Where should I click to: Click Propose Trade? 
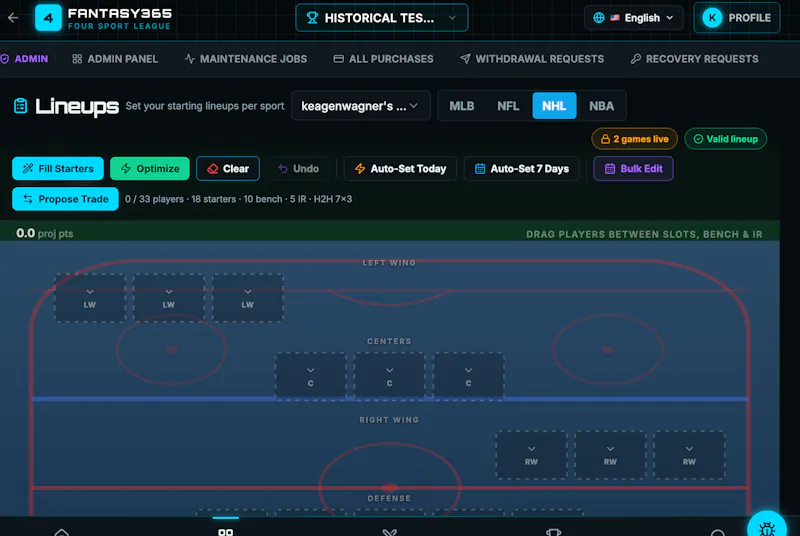[x=65, y=199]
